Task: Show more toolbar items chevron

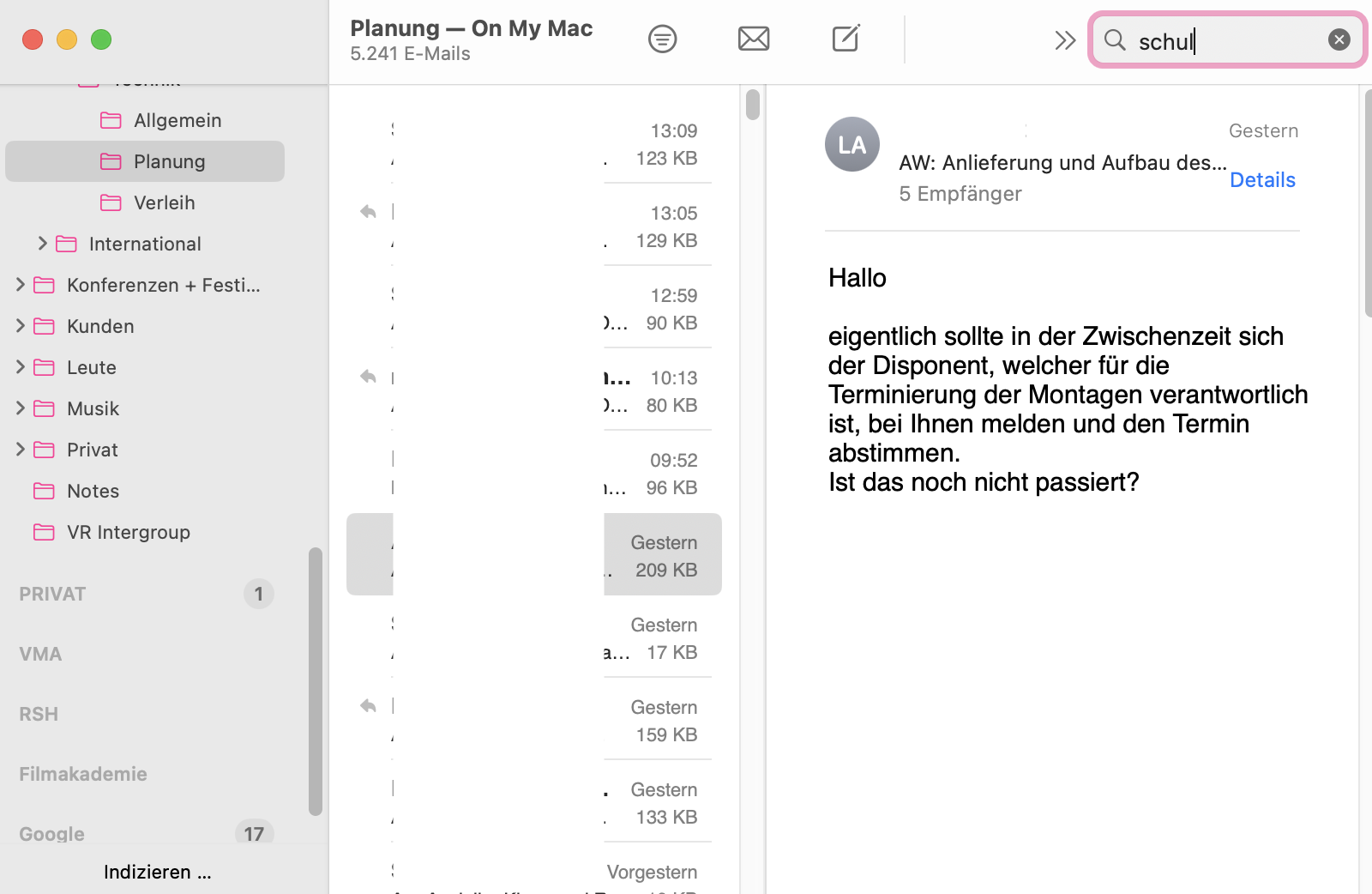Action: [x=1064, y=40]
